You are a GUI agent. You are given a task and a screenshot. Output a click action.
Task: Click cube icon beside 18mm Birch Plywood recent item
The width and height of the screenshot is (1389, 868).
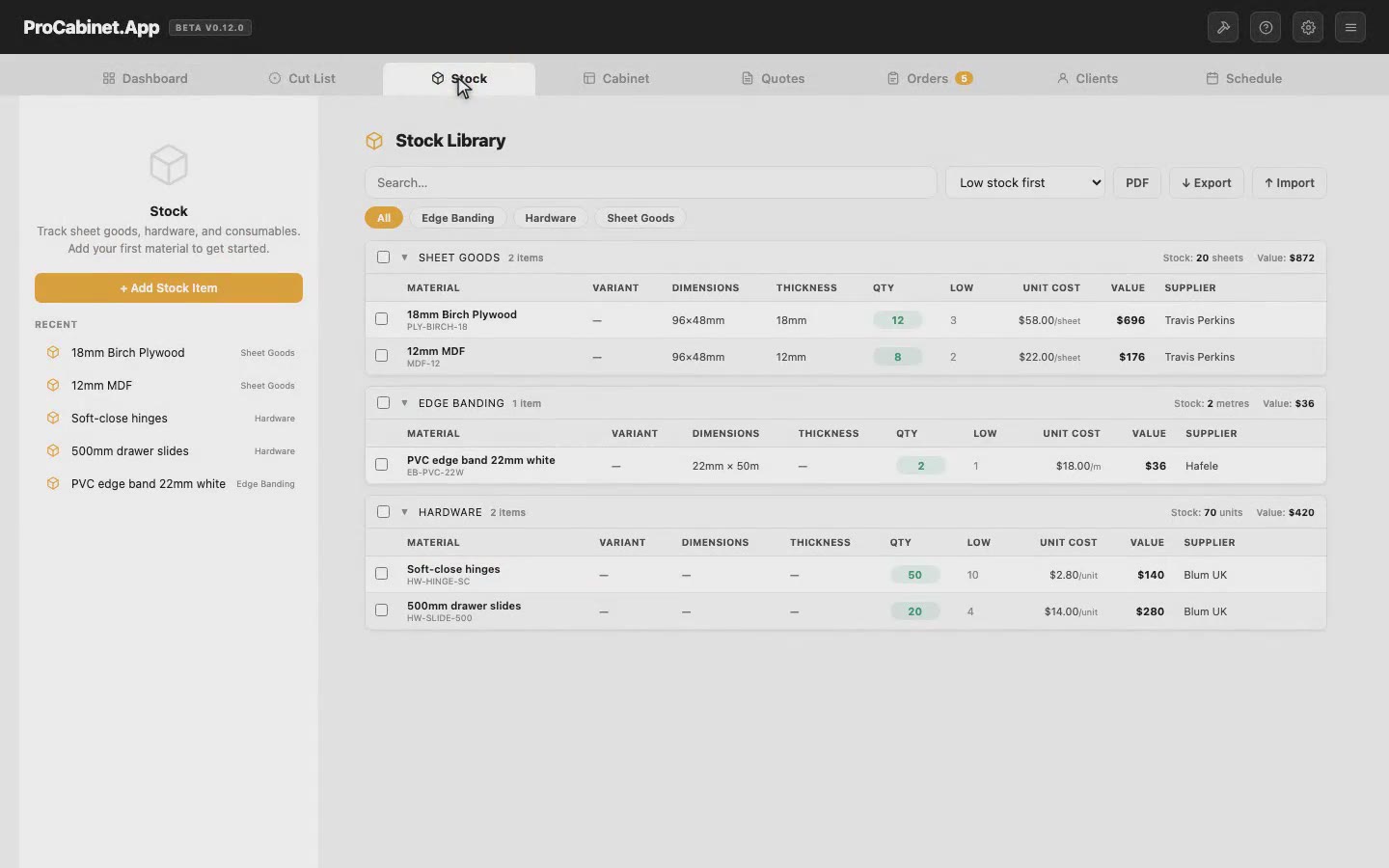pos(53,352)
